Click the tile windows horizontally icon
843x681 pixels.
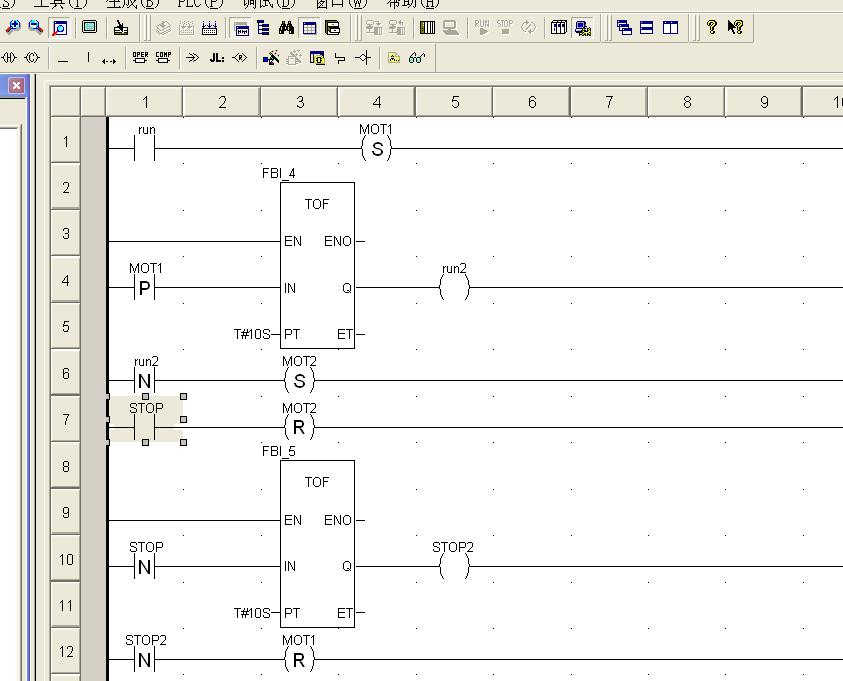647,28
